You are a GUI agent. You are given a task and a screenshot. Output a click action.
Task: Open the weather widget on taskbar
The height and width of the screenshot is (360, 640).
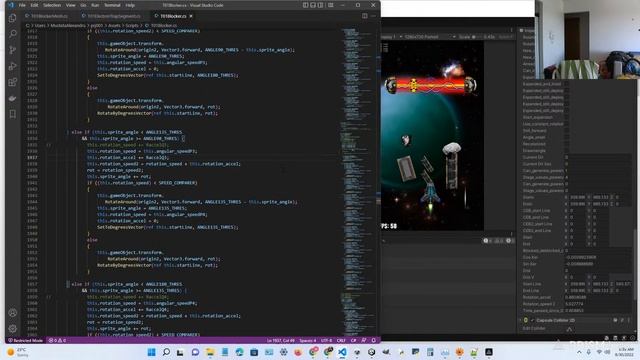pos(18,352)
